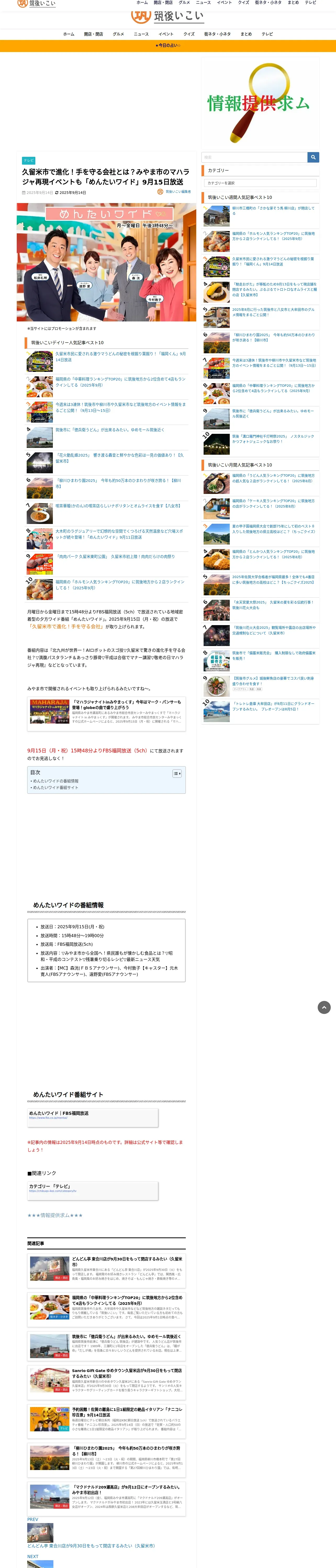Open monthly ranking とんかつ人気ランキング article
This screenshot has height=1568, width=336.
[274, 555]
